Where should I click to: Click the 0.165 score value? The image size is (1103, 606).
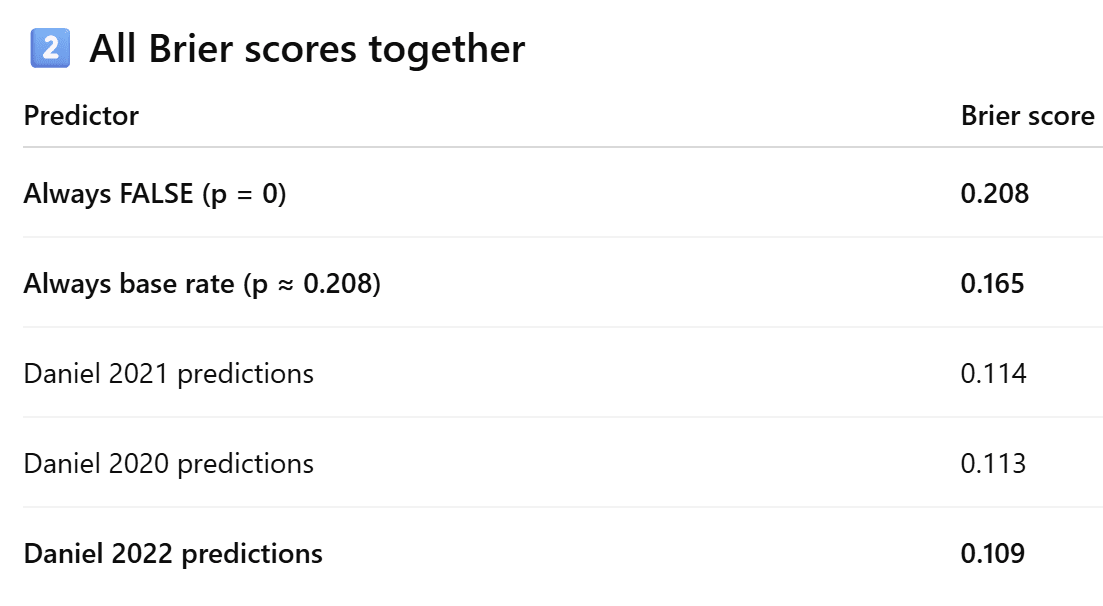pyautogui.click(x=993, y=284)
